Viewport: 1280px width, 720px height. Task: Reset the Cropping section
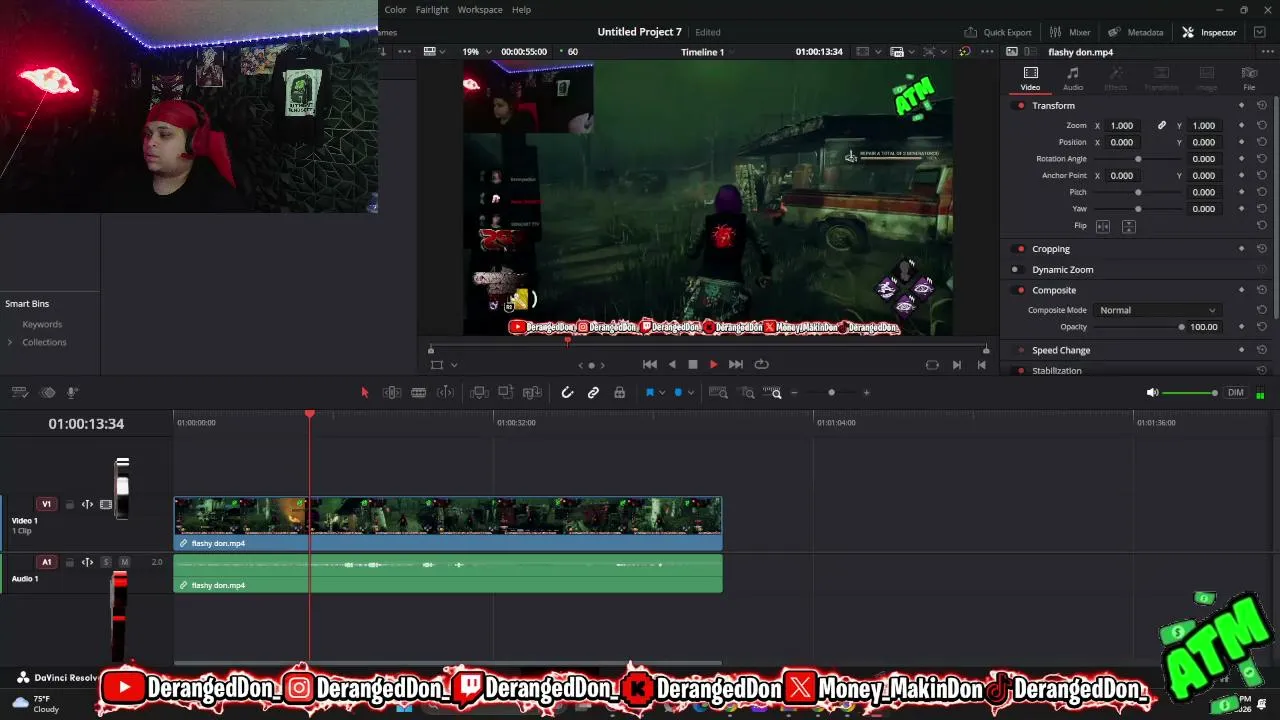click(1262, 249)
